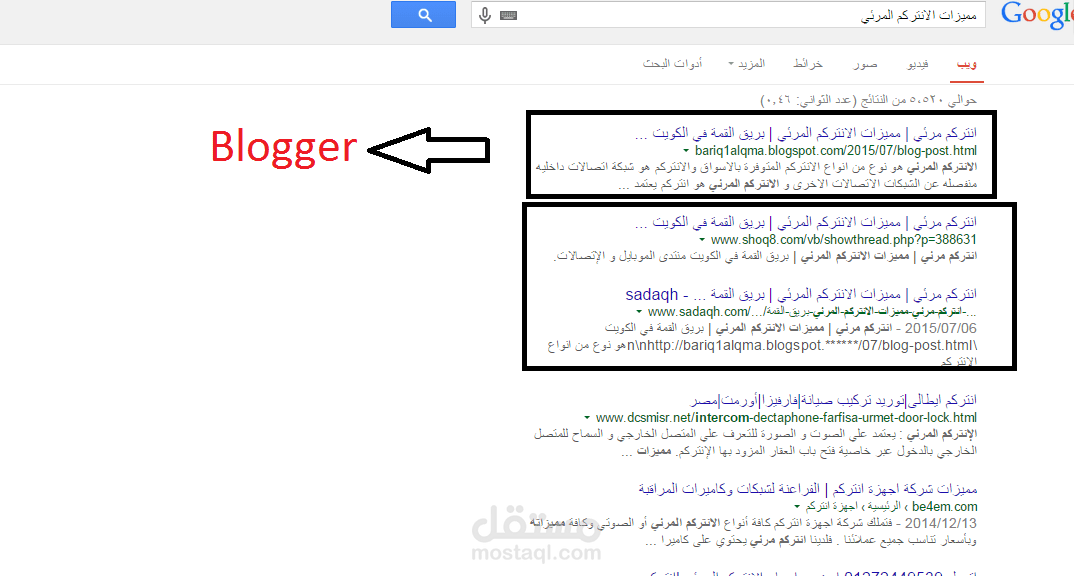This screenshot has height=576, width=1074.
Task: Switch to the صور tab
Action: [865, 64]
